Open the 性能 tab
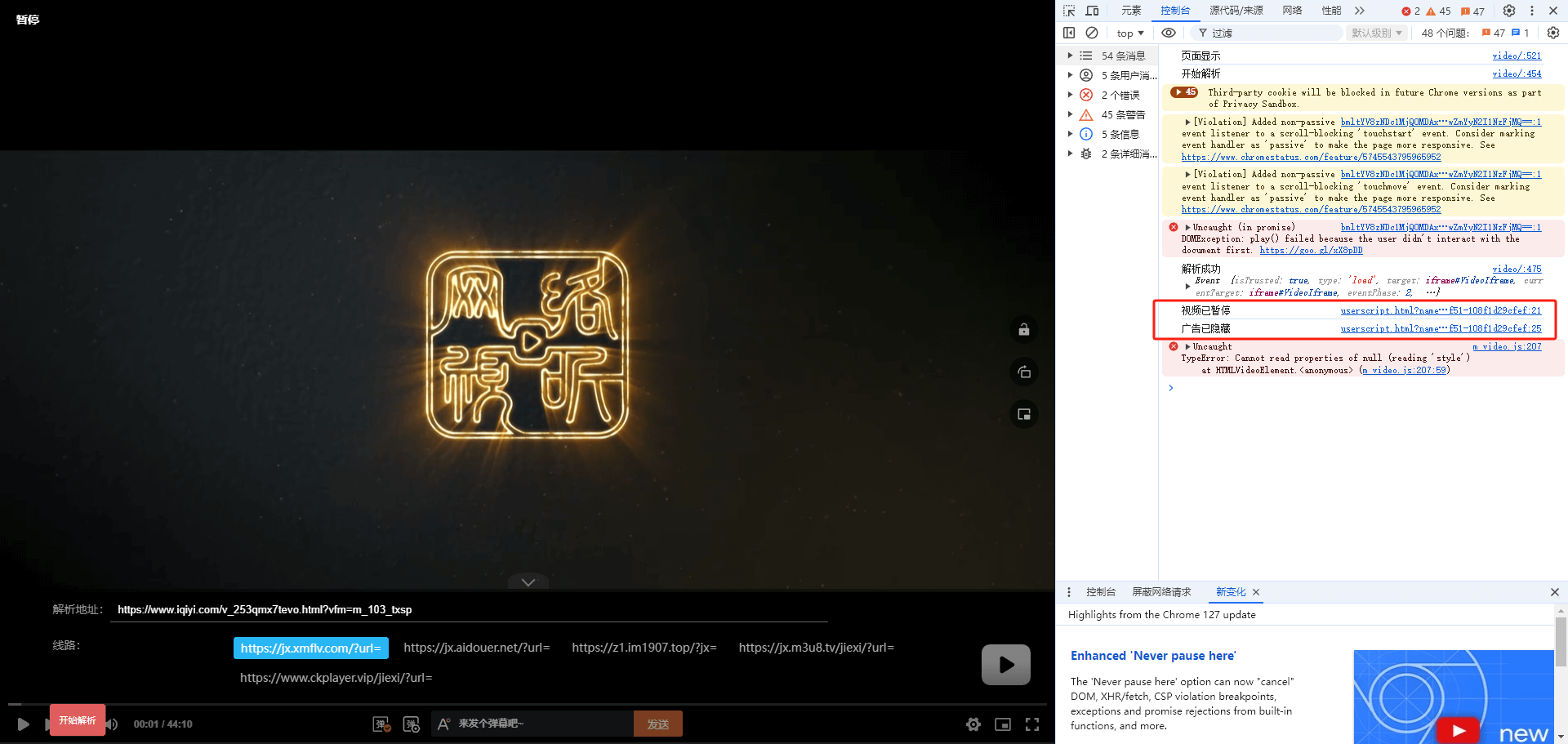This screenshot has height=744, width=1568. (1331, 11)
